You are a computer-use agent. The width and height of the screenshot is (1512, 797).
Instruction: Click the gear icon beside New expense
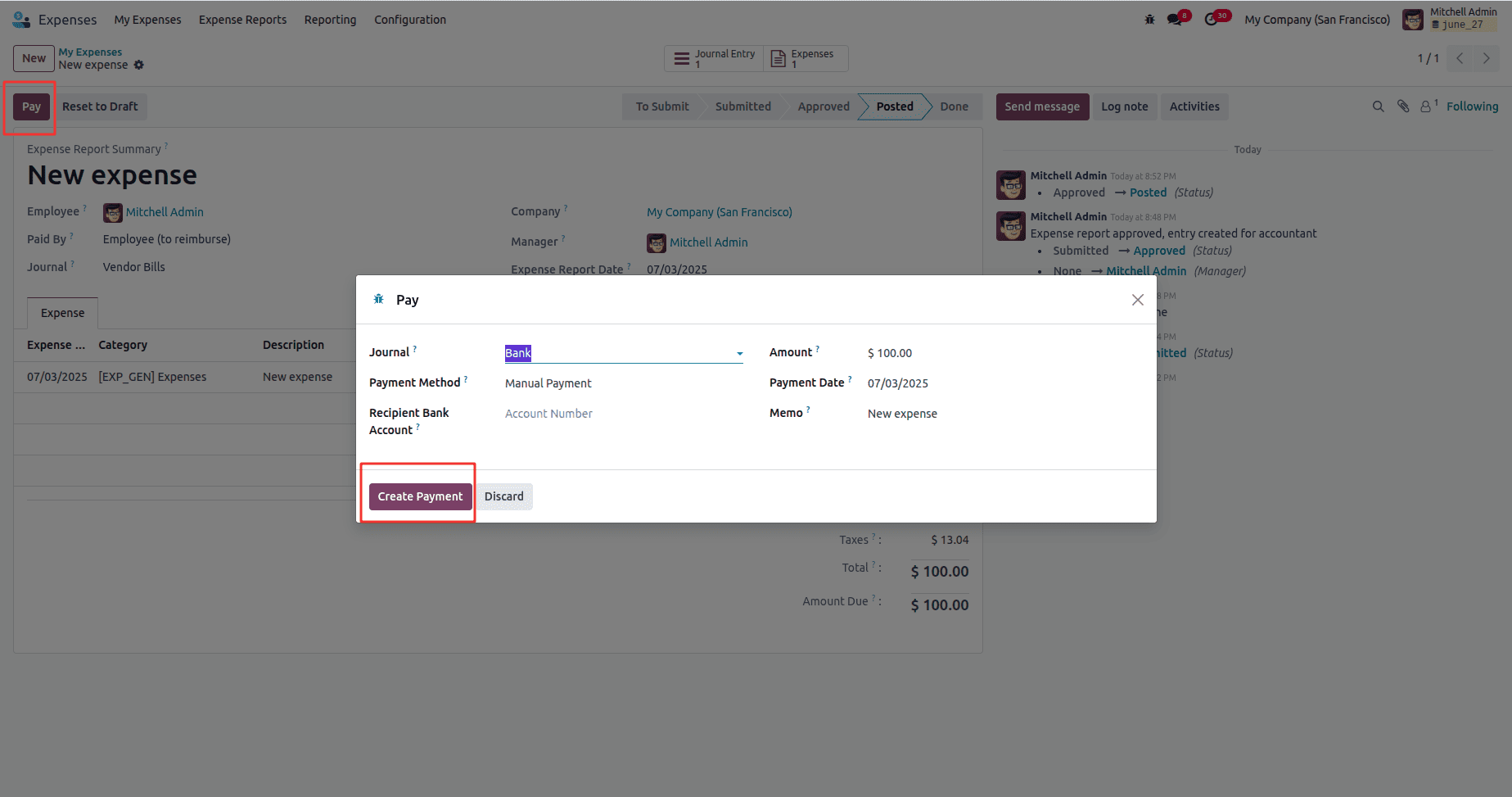coord(139,65)
